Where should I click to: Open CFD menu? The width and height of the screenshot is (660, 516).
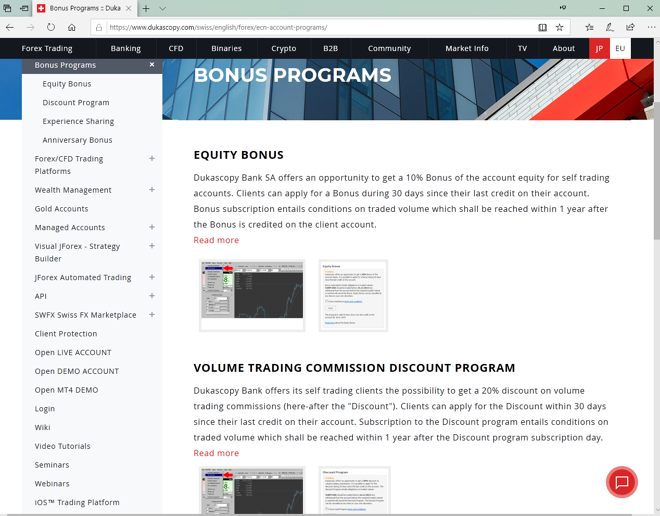point(176,48)
